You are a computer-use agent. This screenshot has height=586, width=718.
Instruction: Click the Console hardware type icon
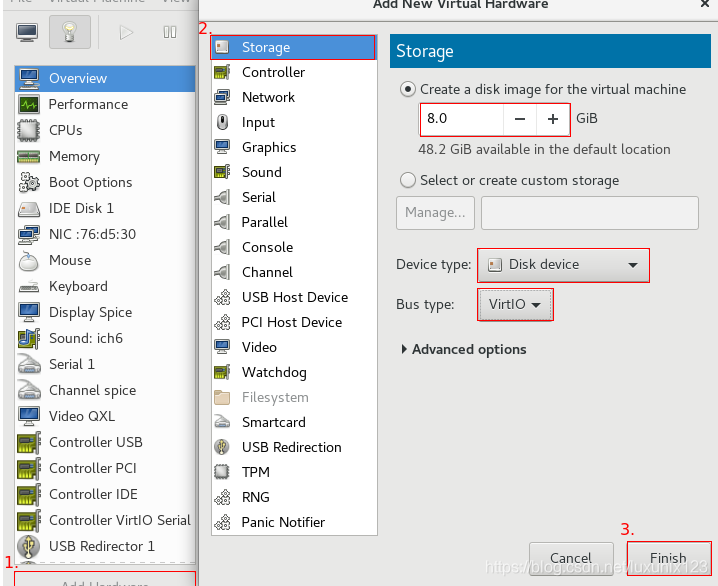(x=222, y=247)
